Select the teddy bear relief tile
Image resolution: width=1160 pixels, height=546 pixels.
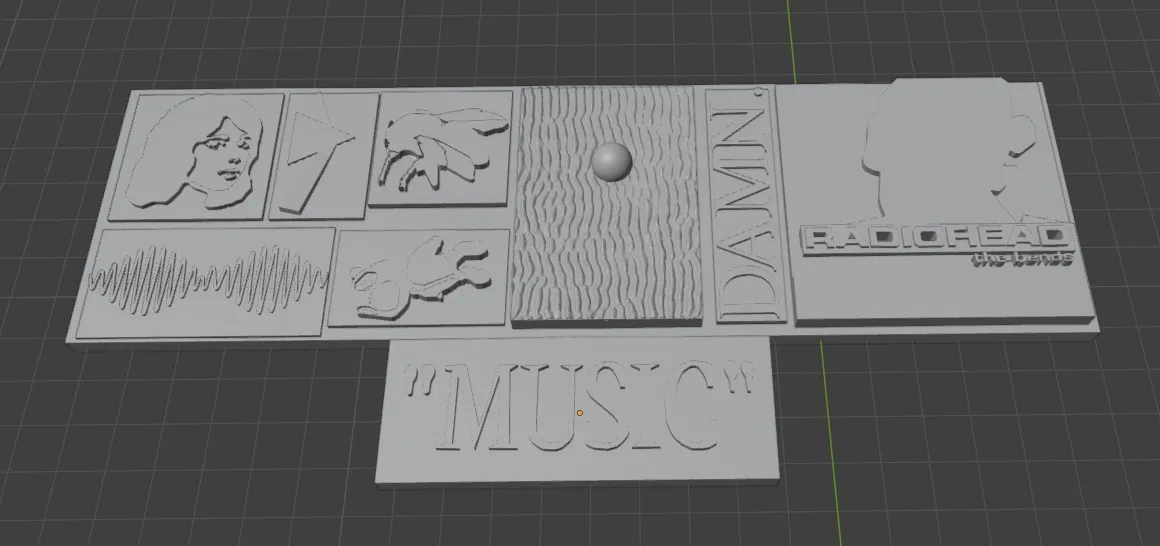(x=419, y=277)
